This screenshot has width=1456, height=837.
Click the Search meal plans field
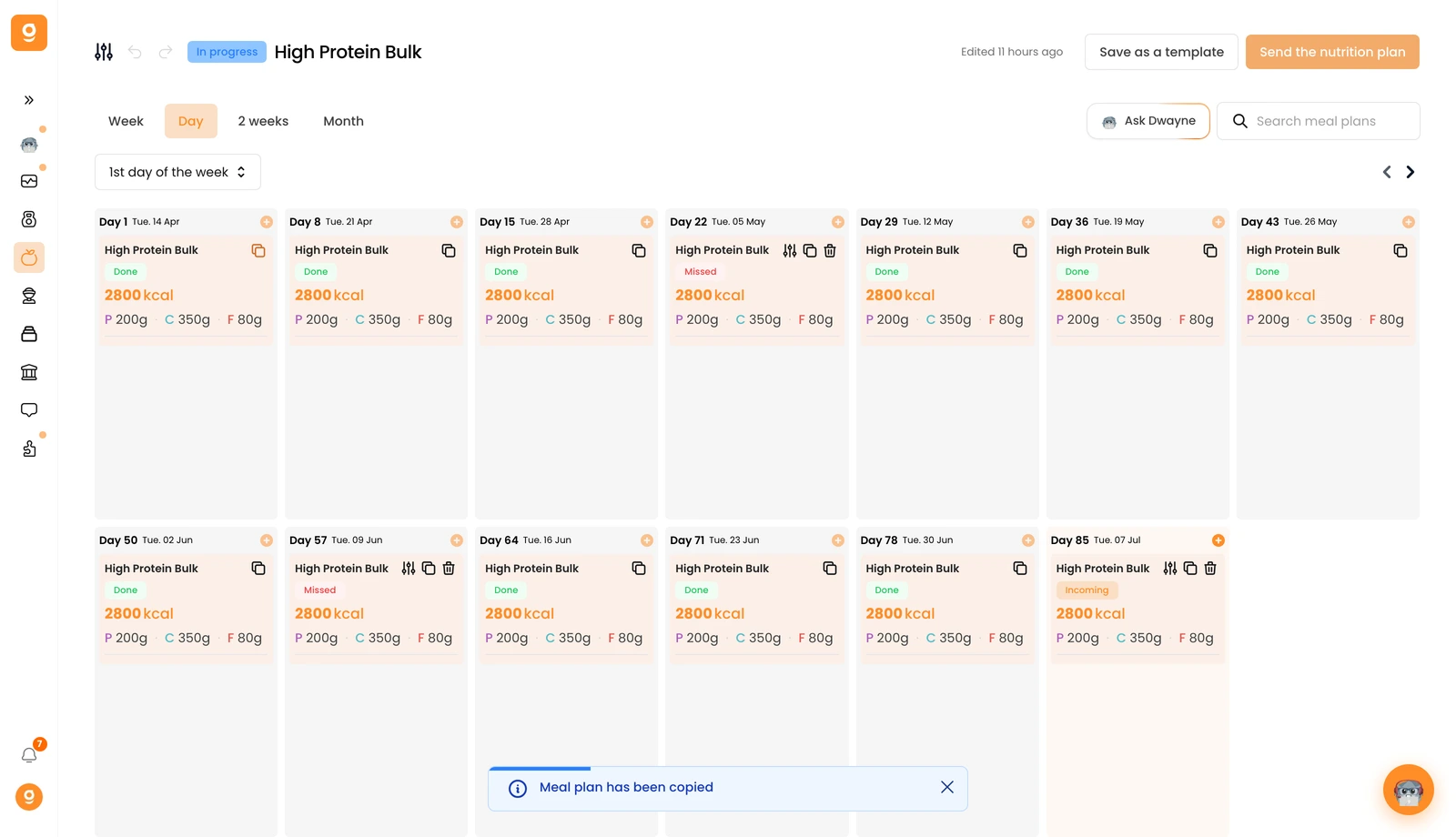[1319, 121]
